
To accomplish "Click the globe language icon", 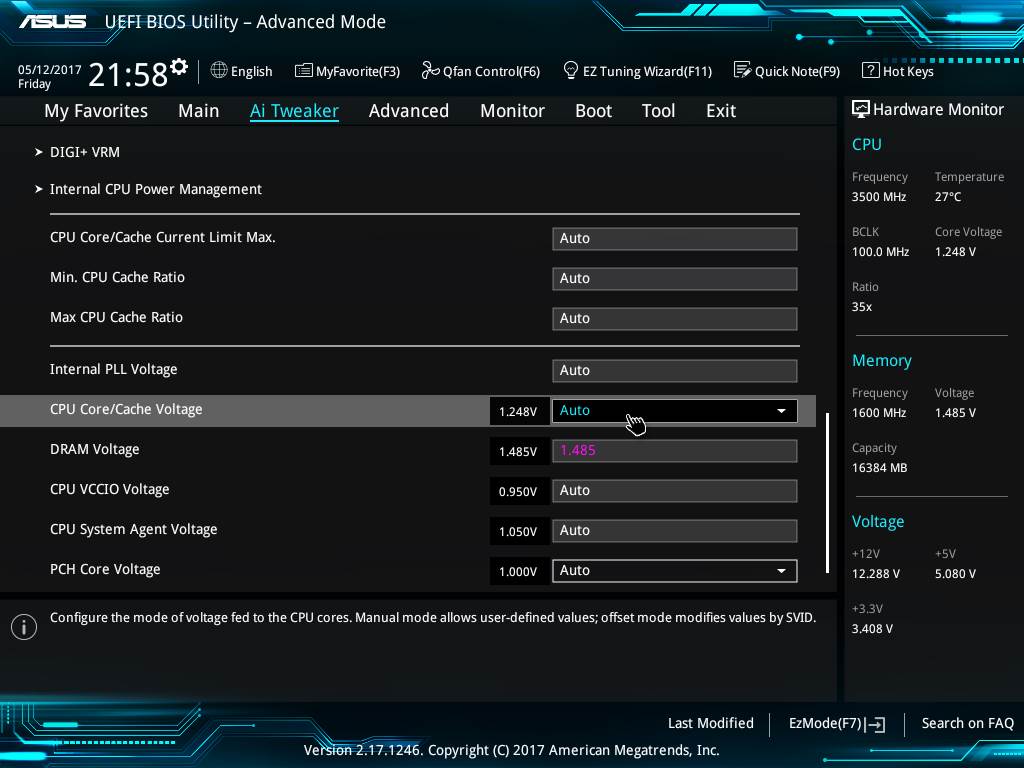I will (x=219, y=70).
